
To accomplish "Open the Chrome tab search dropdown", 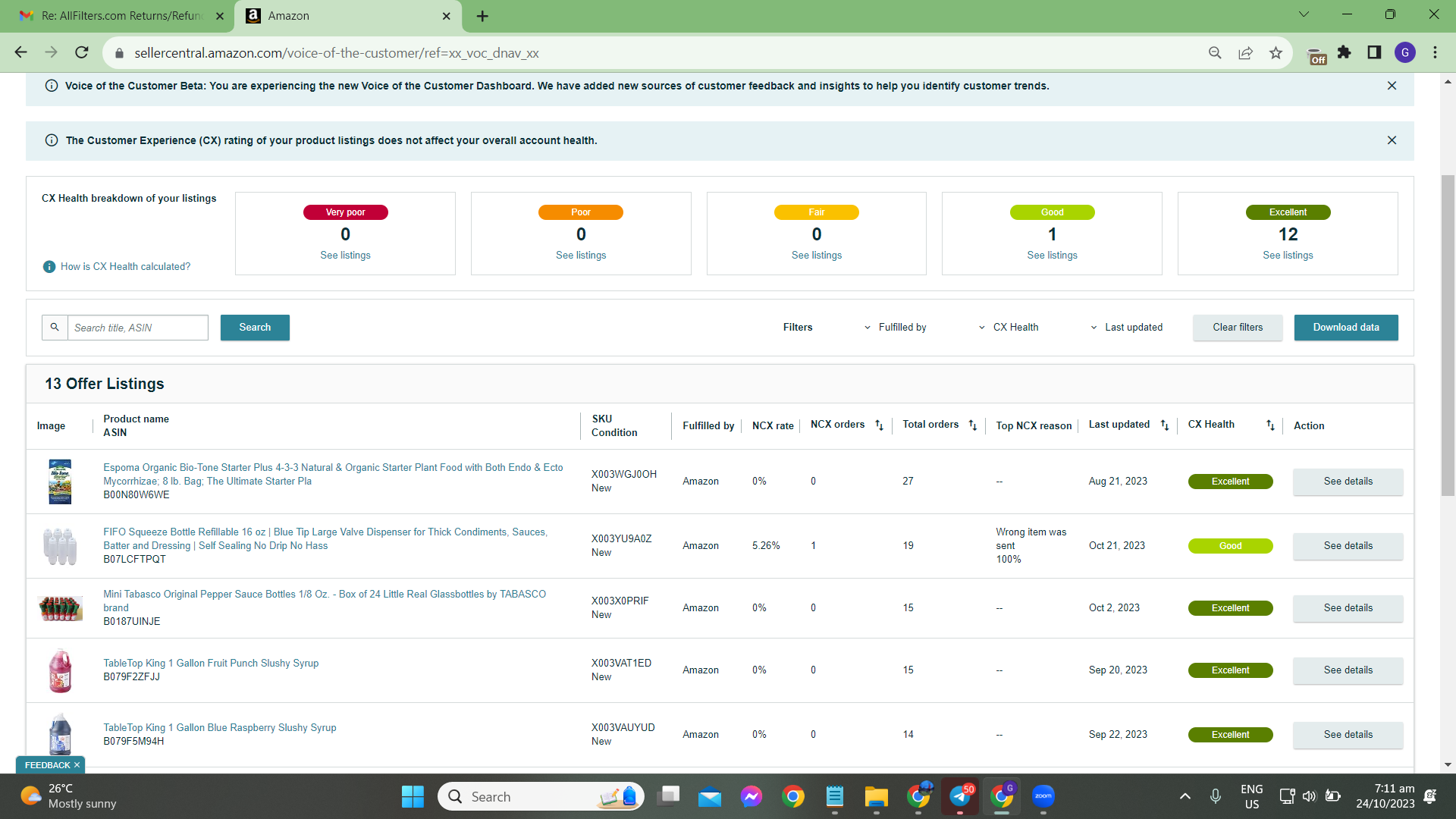I will (1304, 14).
